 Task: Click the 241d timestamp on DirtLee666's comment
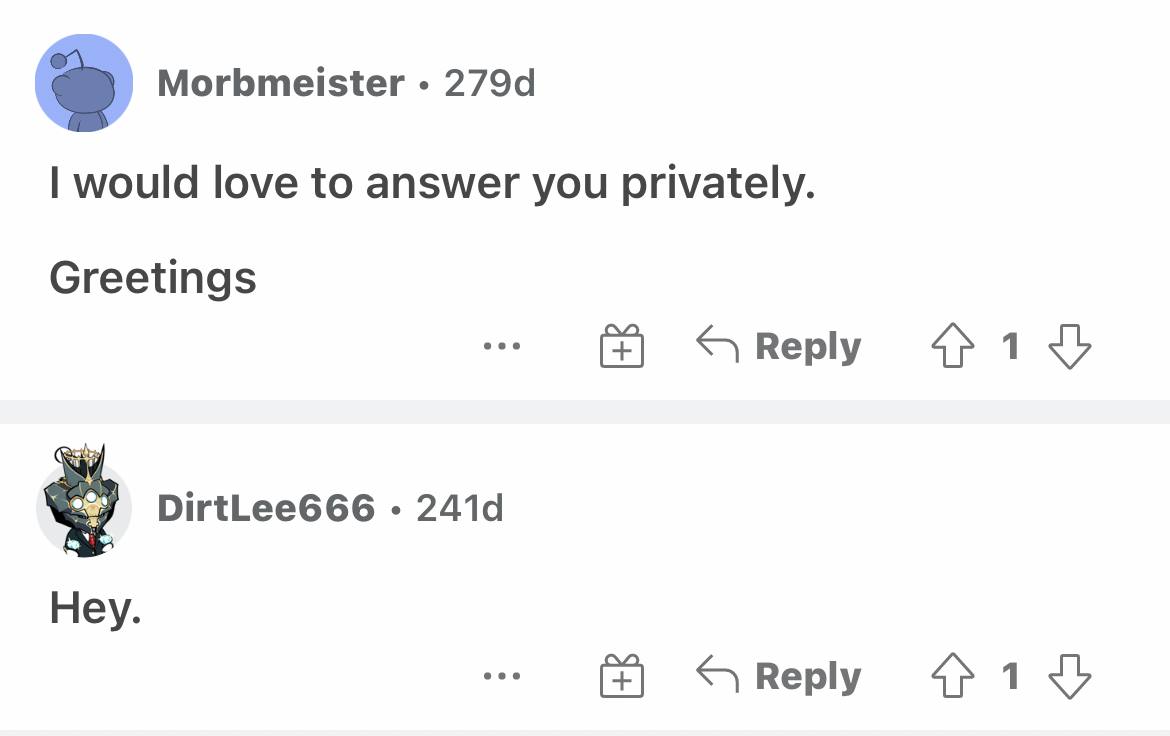[460, 509]
